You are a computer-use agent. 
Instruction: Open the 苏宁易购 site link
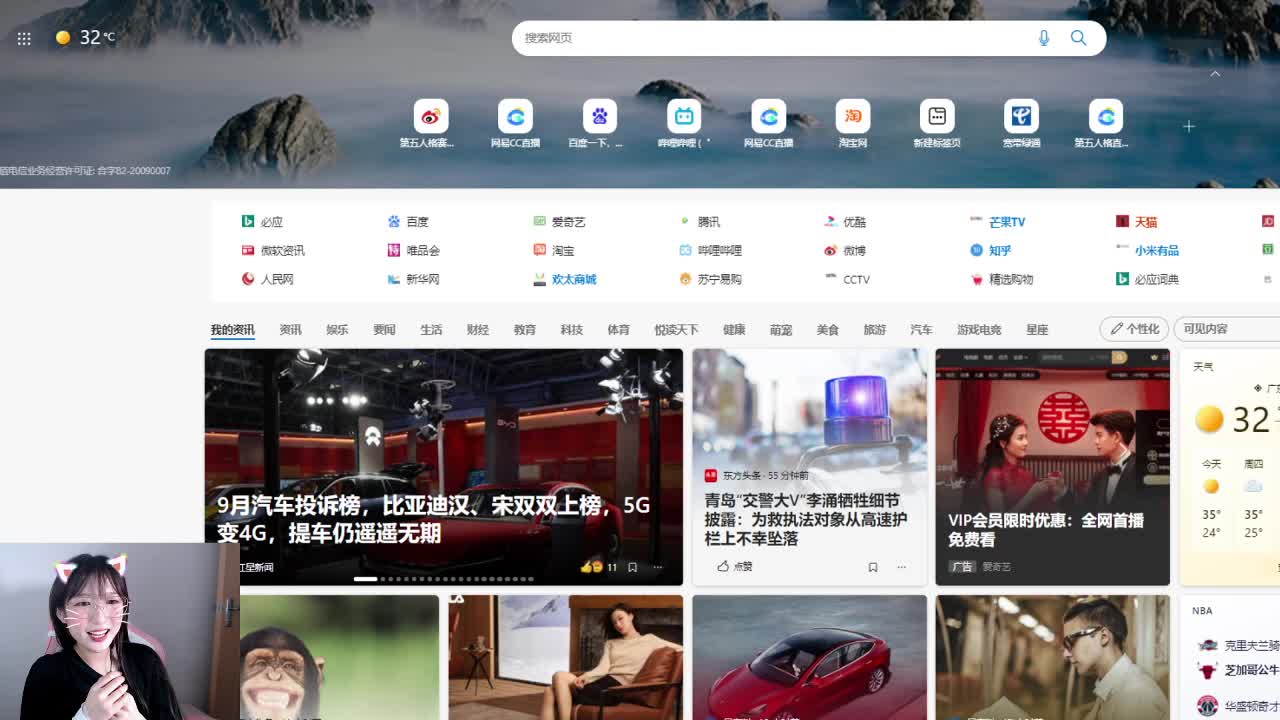pyautogui.click(x=711, y=279)
